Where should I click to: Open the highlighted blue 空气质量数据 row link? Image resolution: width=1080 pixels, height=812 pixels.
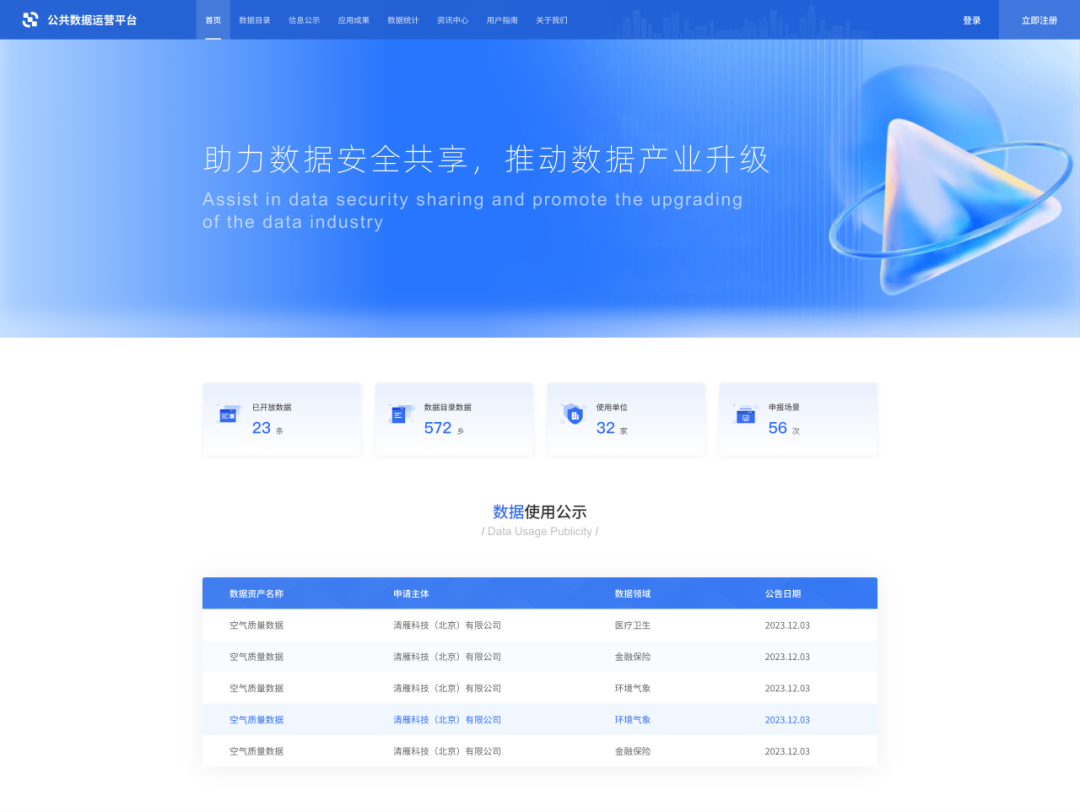click(257, 720)
